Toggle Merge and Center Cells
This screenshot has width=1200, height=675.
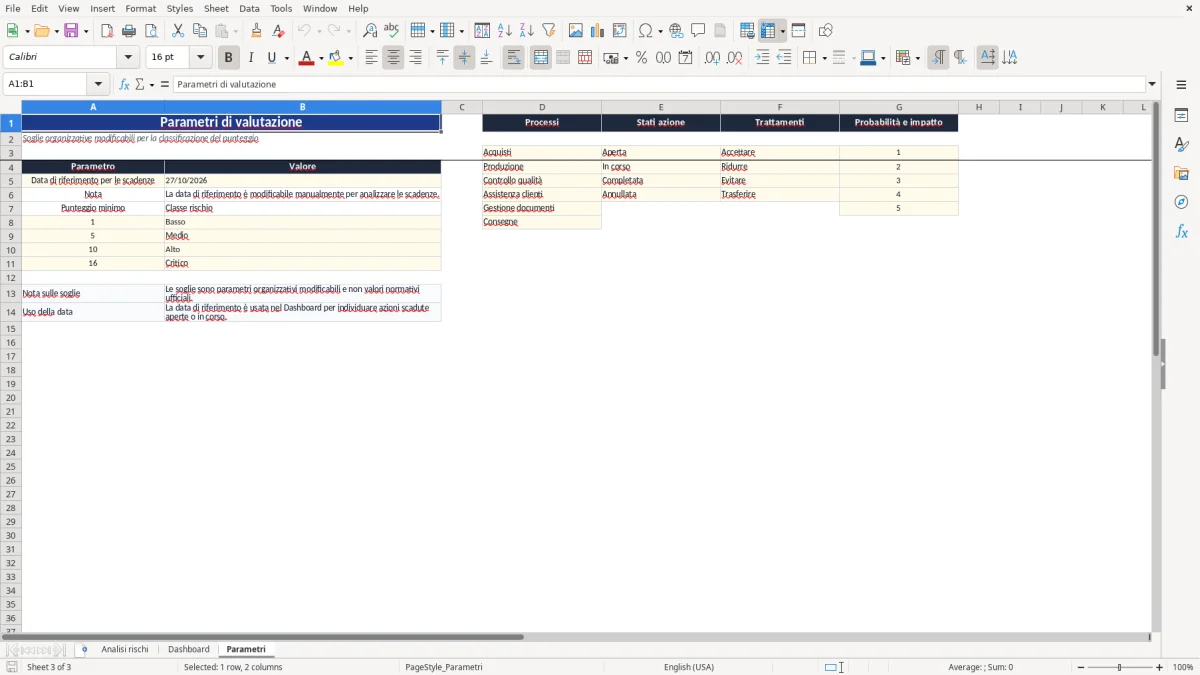pos(541,58)
